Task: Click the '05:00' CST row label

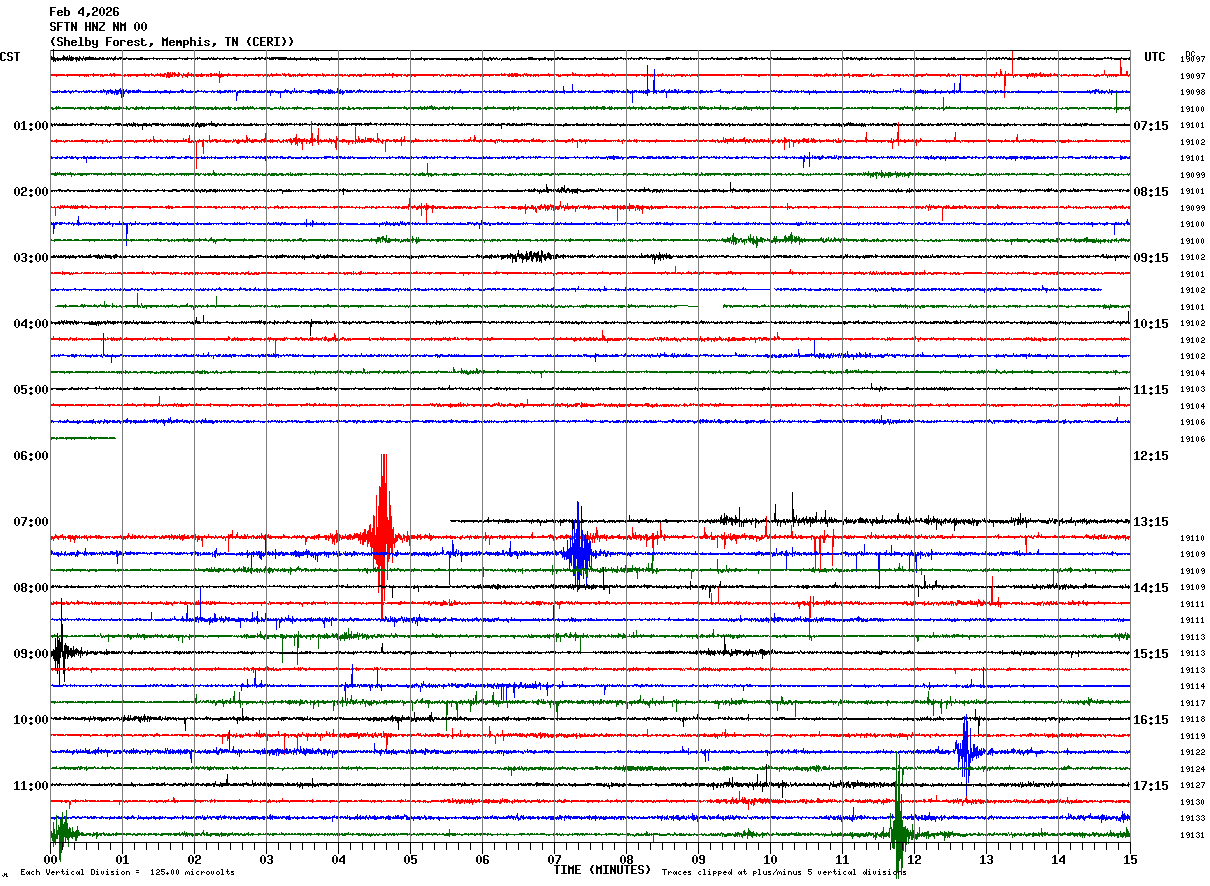Action: [x=31, y=390]
